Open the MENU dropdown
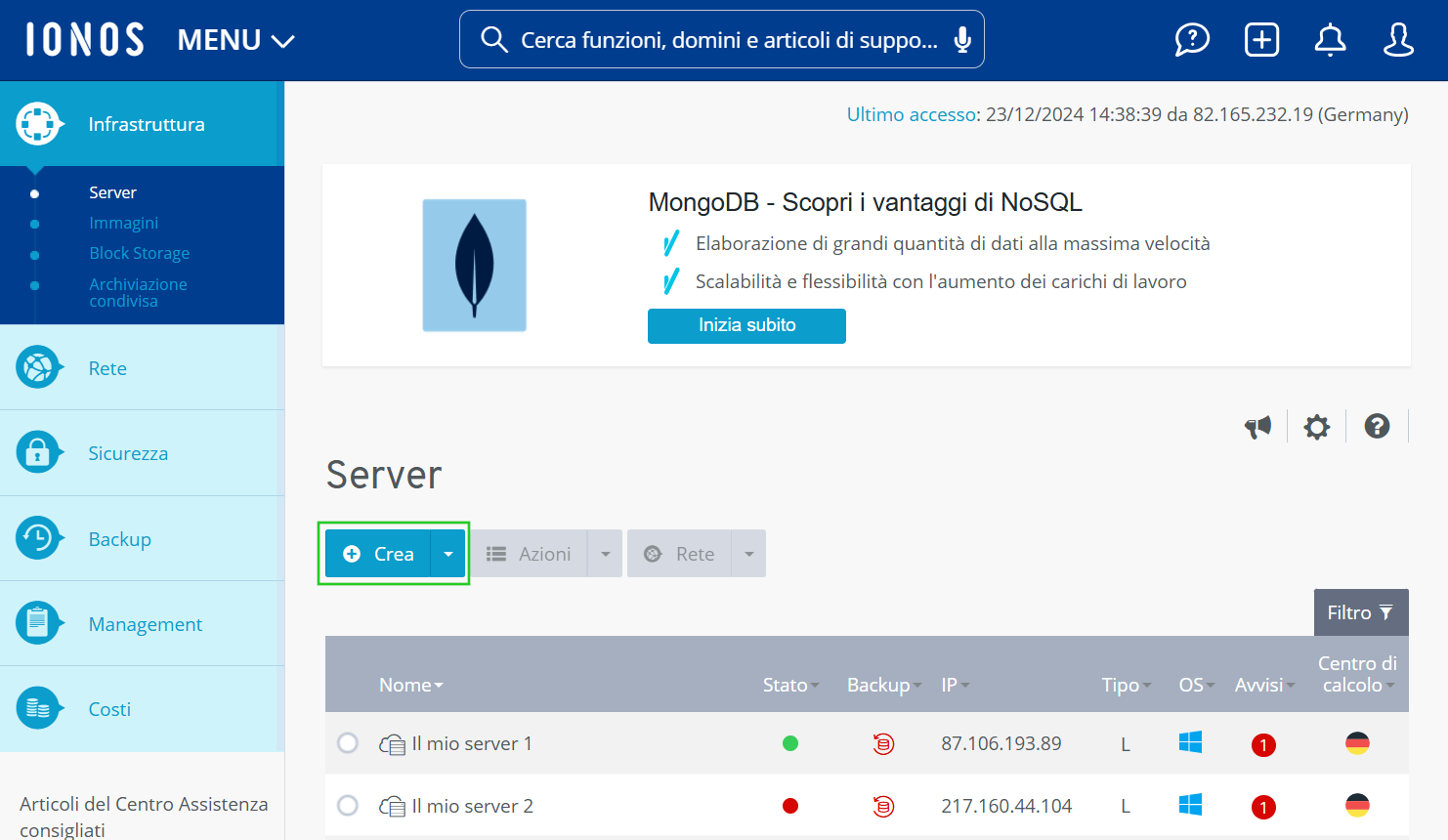Image resolution: width=1448 pixels, height=840 pixels. click(x=235, y=40)
